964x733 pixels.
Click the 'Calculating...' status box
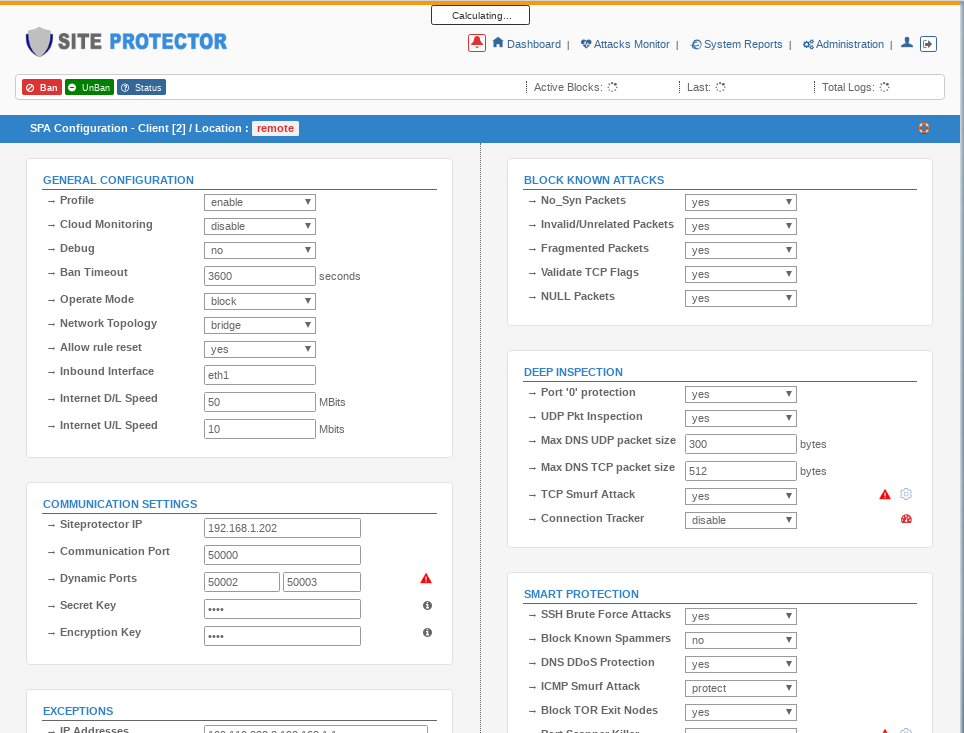pyautogui.click(x=480, y=15)
